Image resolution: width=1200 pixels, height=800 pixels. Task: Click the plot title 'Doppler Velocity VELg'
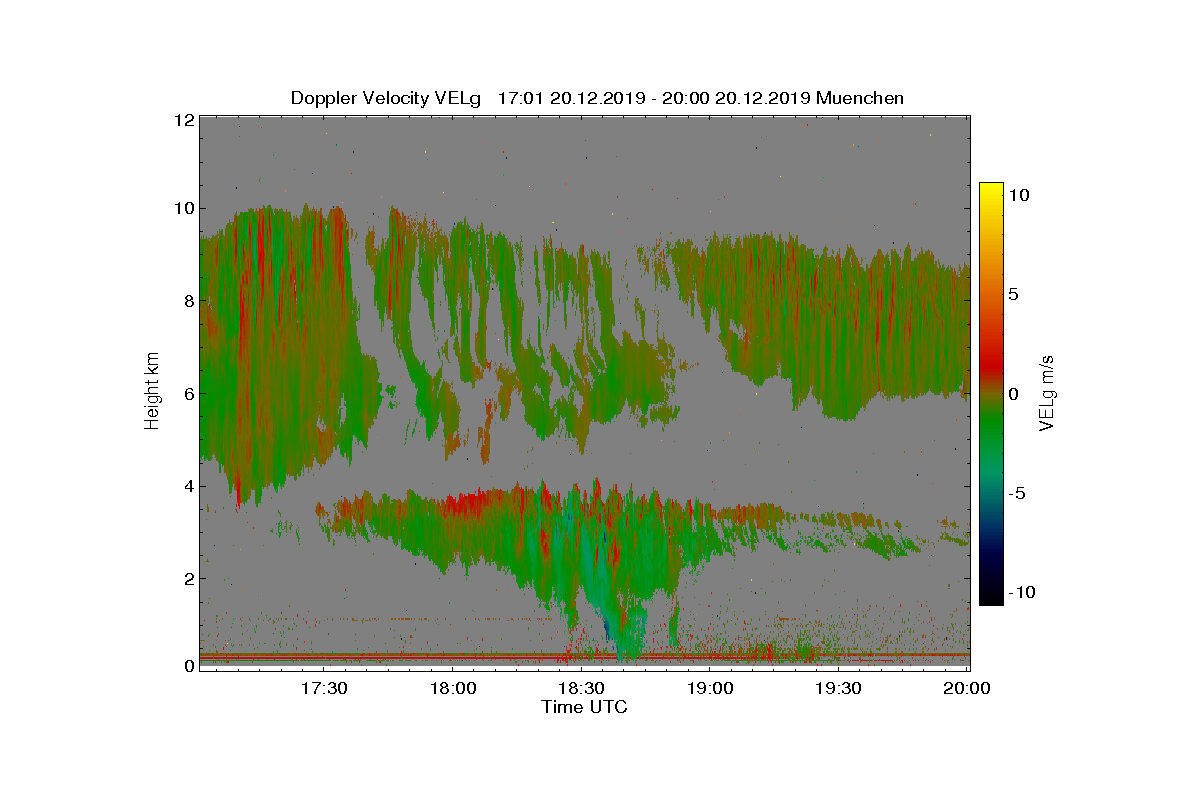tap(385, 98)
